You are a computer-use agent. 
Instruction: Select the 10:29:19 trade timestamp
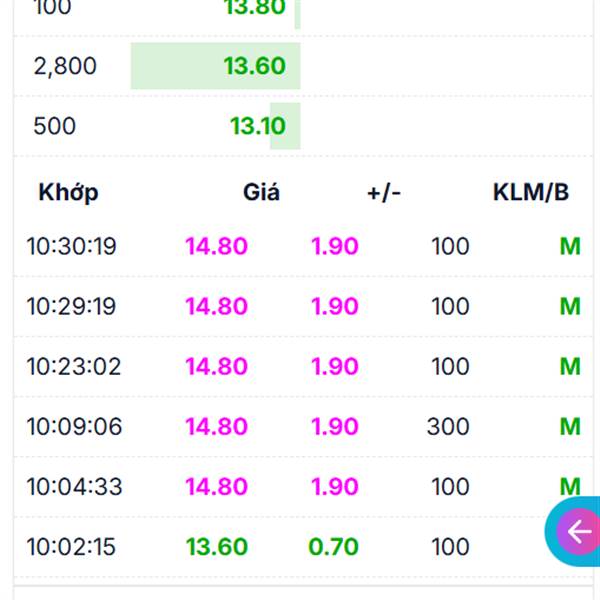[x=74, y=306]
